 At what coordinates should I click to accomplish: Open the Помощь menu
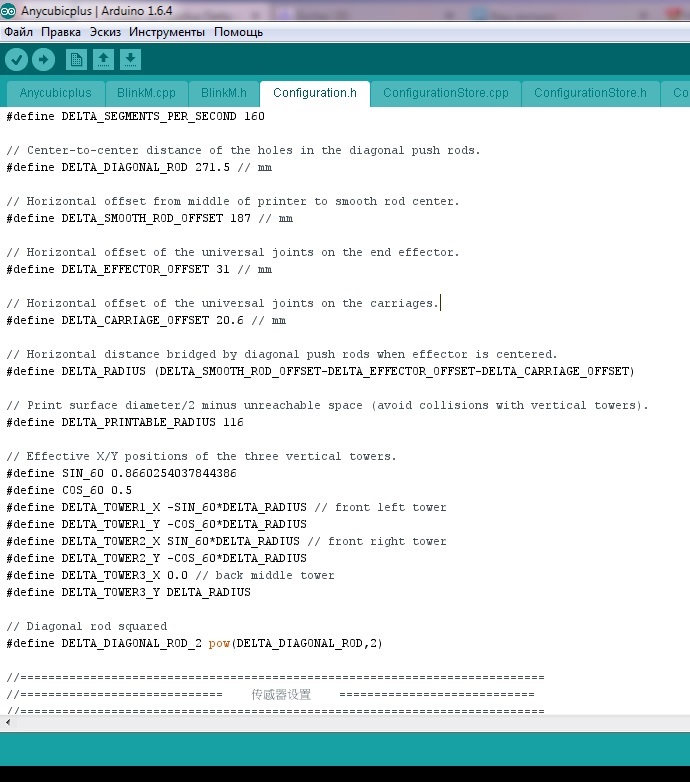pyautogui.click(x=238, y=32)
